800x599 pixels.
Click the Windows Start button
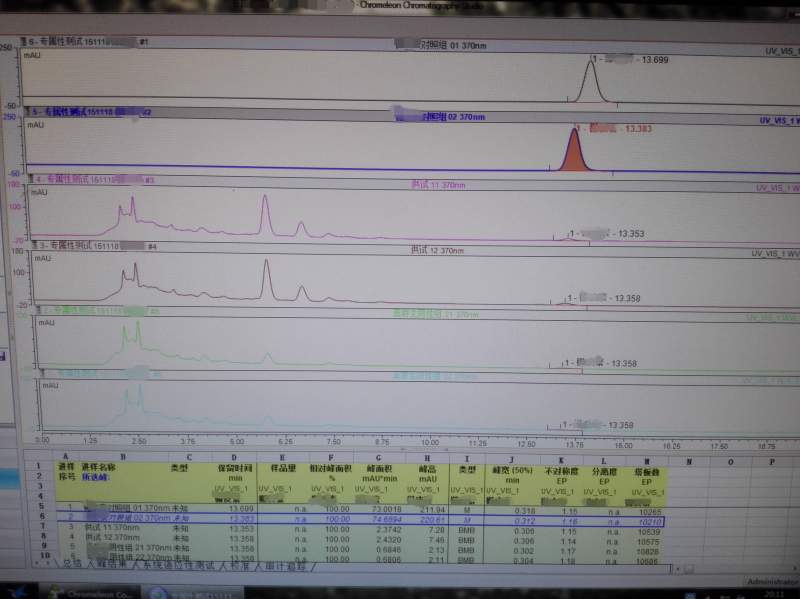click(16, 593)
